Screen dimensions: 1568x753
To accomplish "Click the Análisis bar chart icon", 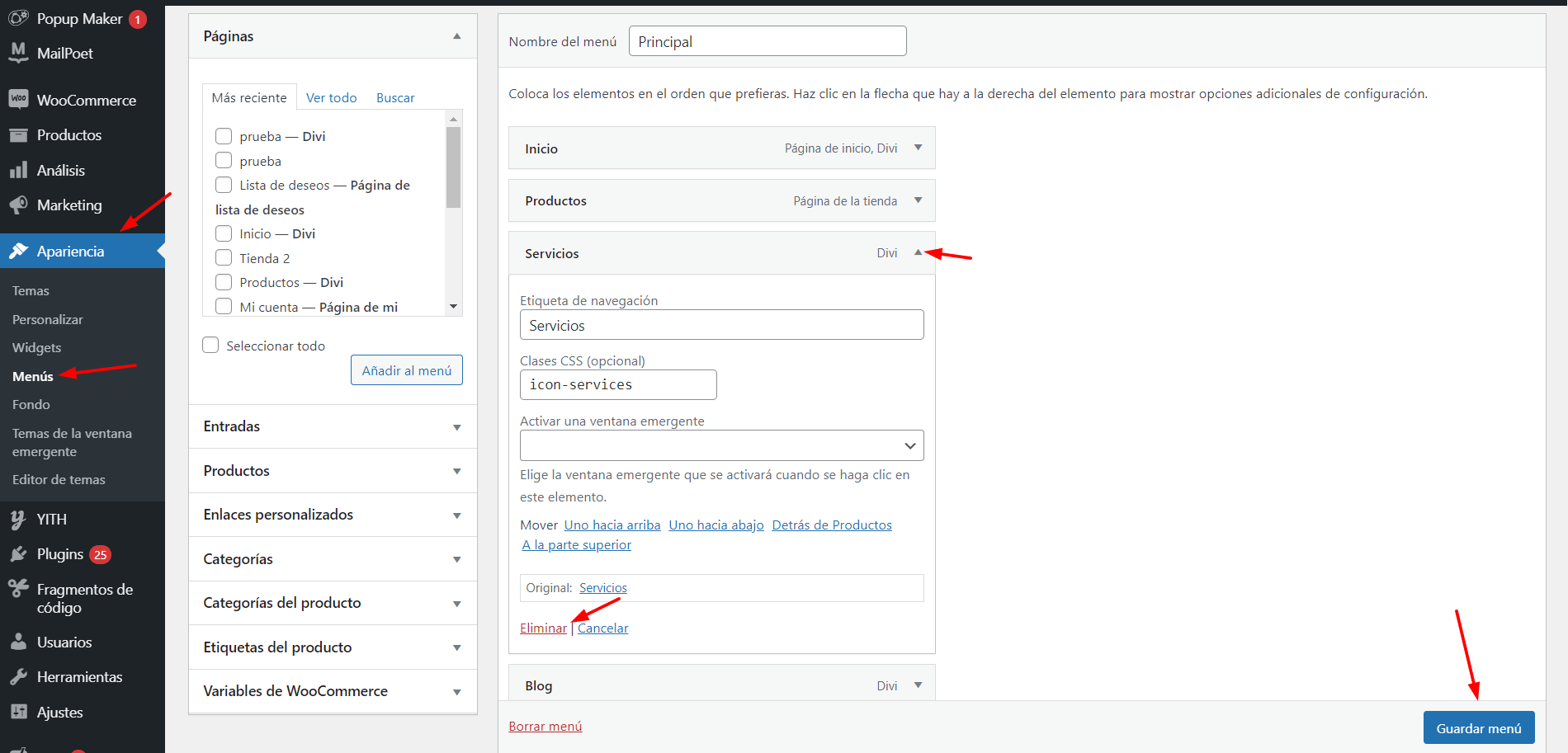I will (18, 170).
